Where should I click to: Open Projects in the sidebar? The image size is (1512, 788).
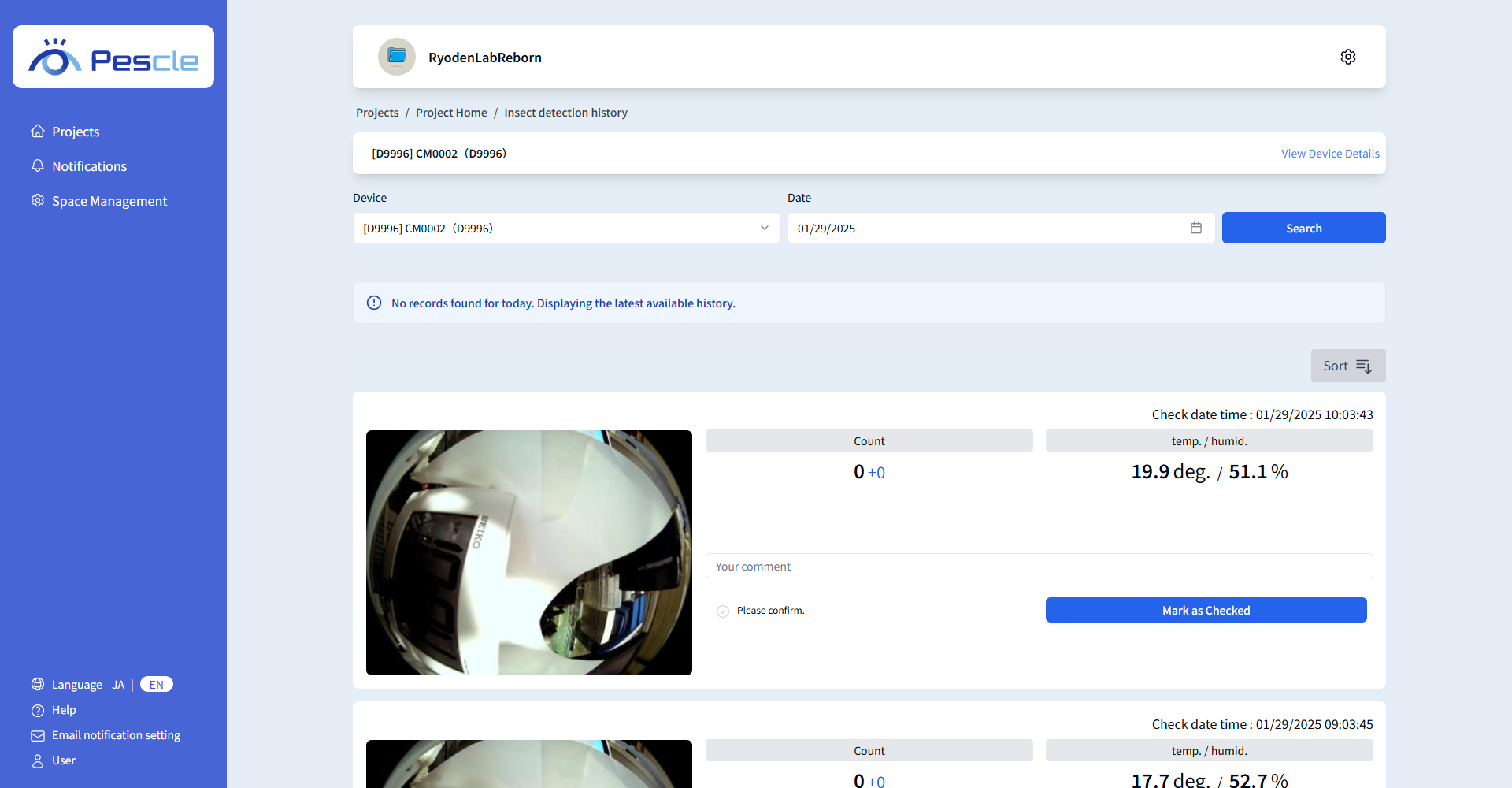pos(76,132)
